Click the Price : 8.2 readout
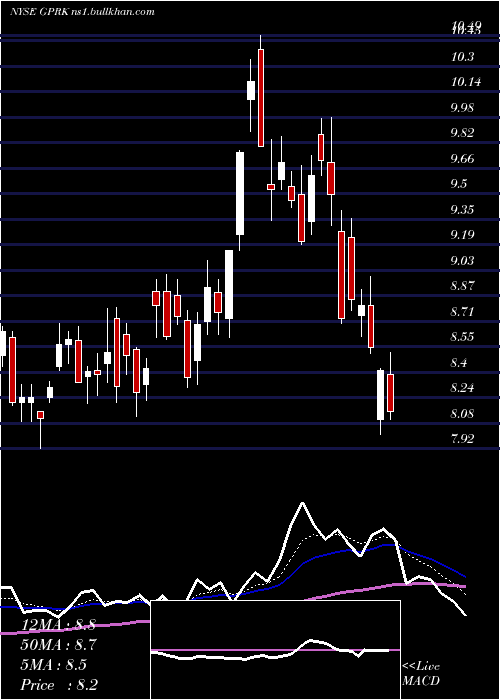 coord(59,685)
